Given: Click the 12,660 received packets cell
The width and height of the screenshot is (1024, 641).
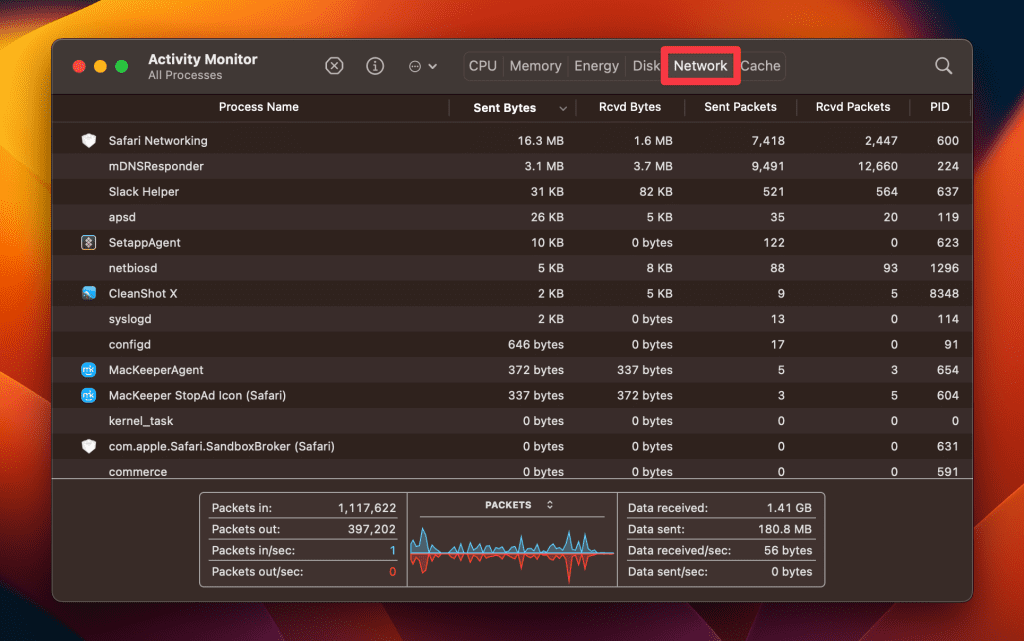Looking at the screenshot, I should pyautogui.click(x=878, y=166).
